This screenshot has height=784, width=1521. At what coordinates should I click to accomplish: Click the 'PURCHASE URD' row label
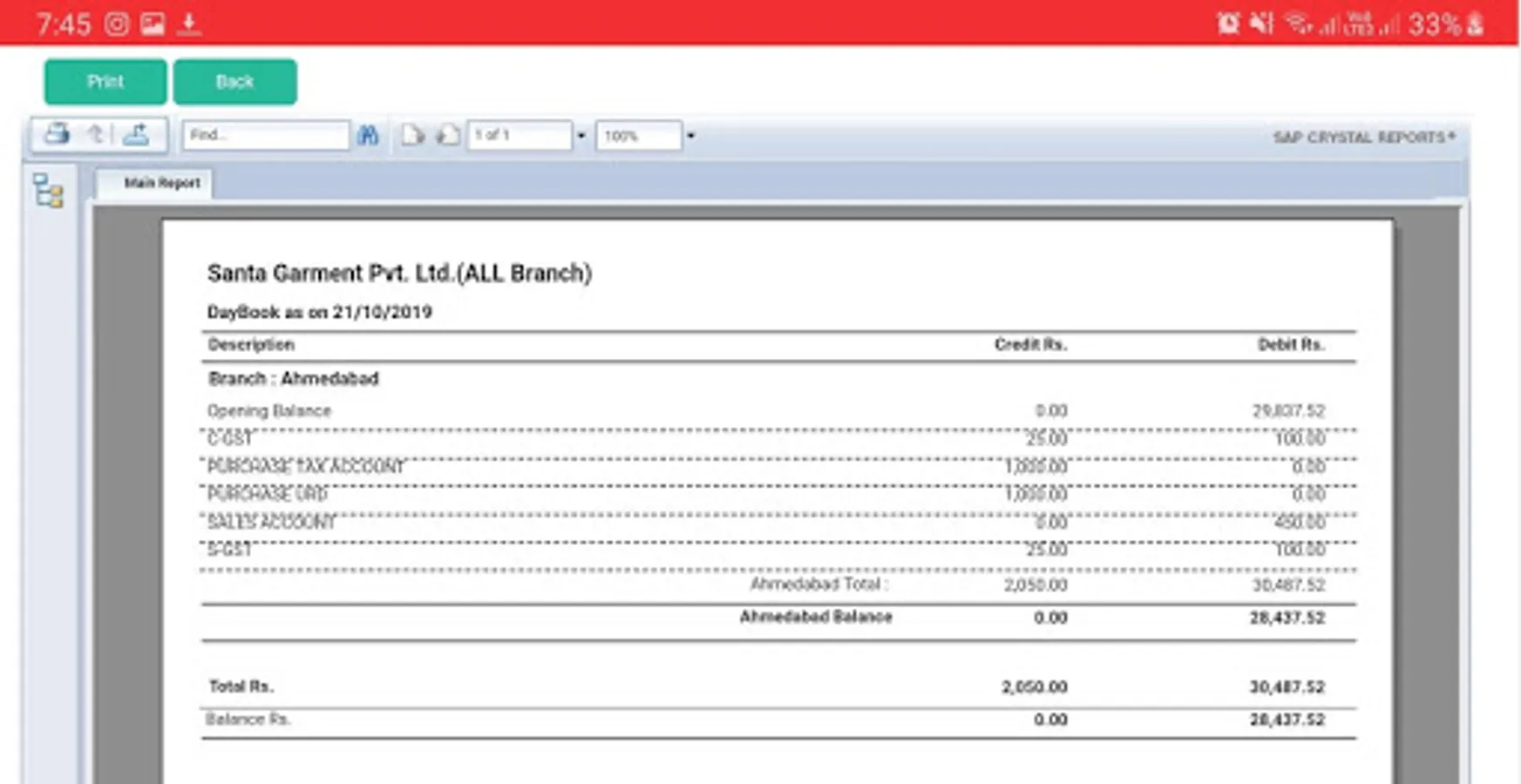(268, 495)
